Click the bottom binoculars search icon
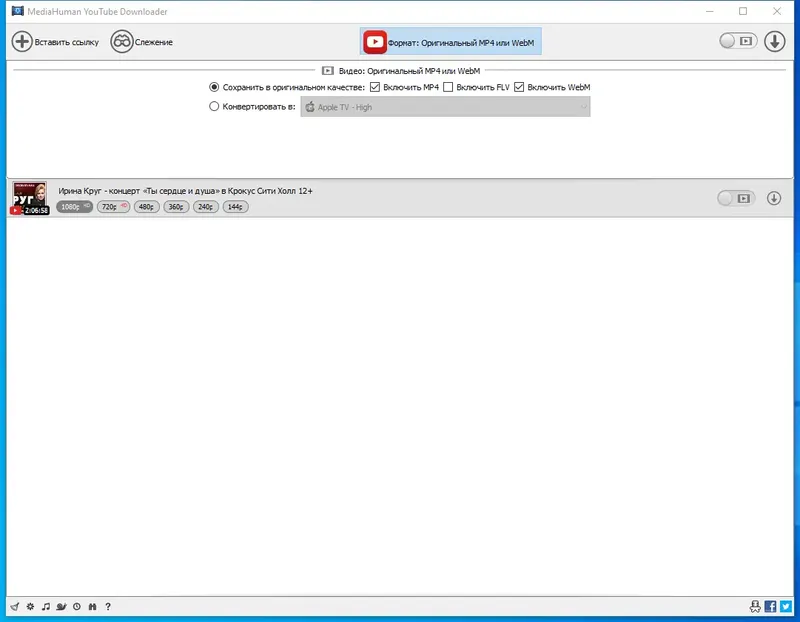The image size is (800, 622). click(92, 606)
